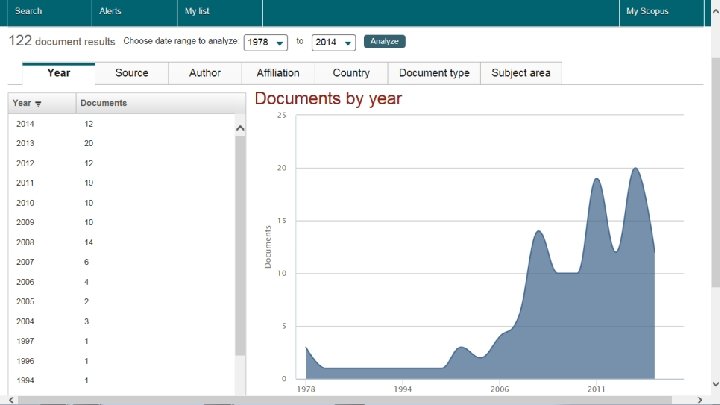Viewport: 720px width, 405px height.
Task: Click the Analyze button
Action: [384, 41]
